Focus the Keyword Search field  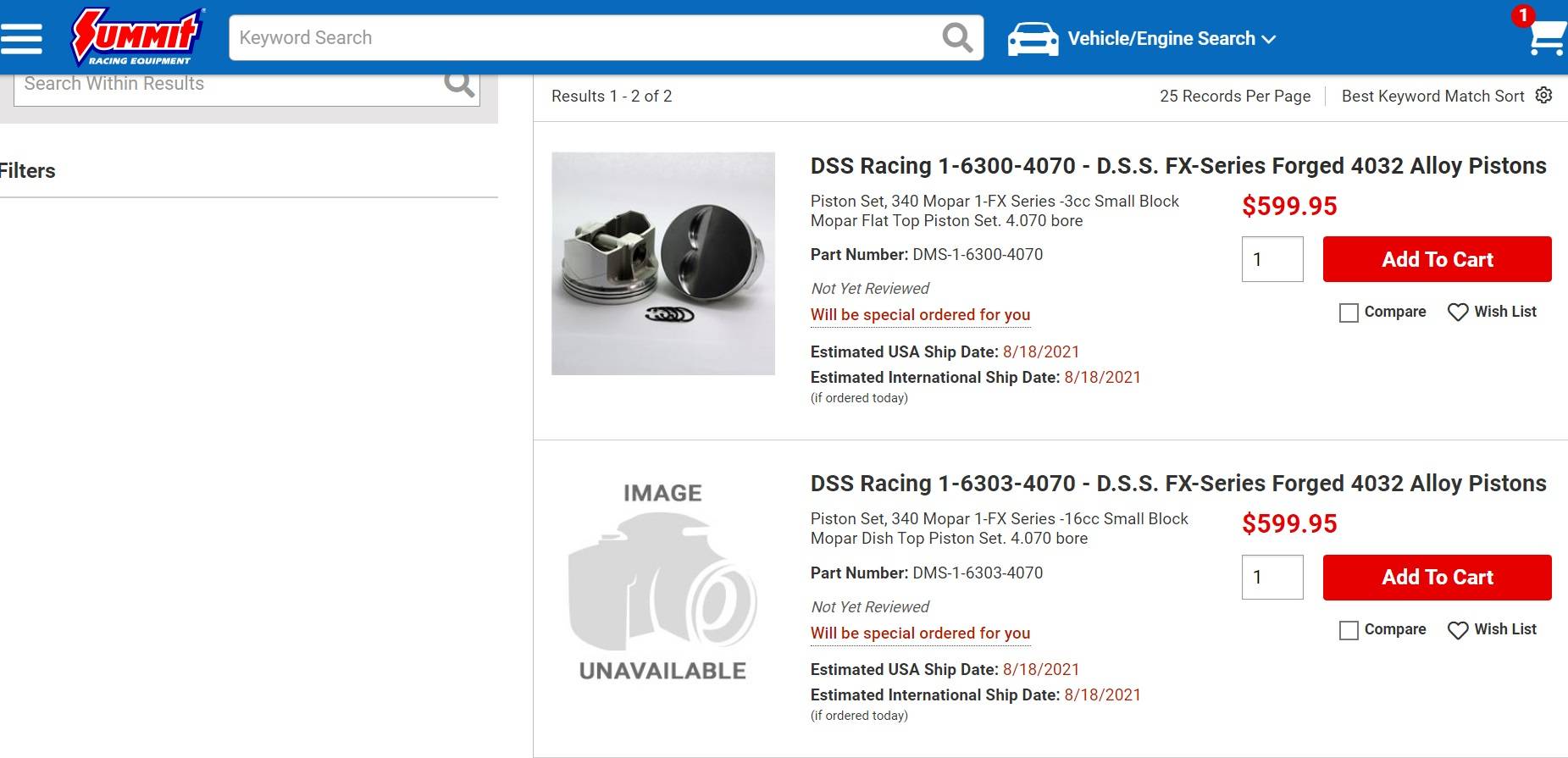585,37
